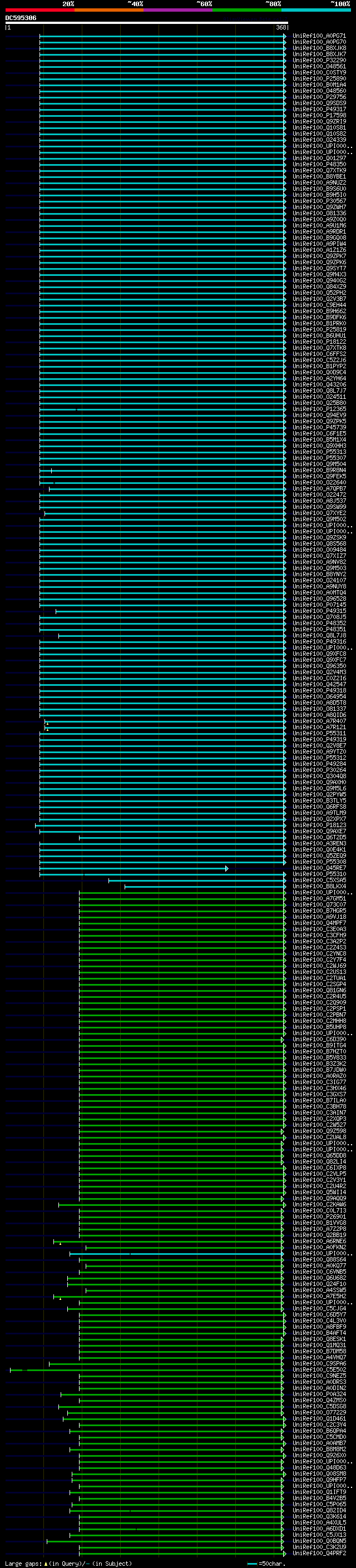The width and height of the screenshot is (356, 1568).
Task: Open the UniRef100_A0PG70 hit label
Action: (319, 42)
